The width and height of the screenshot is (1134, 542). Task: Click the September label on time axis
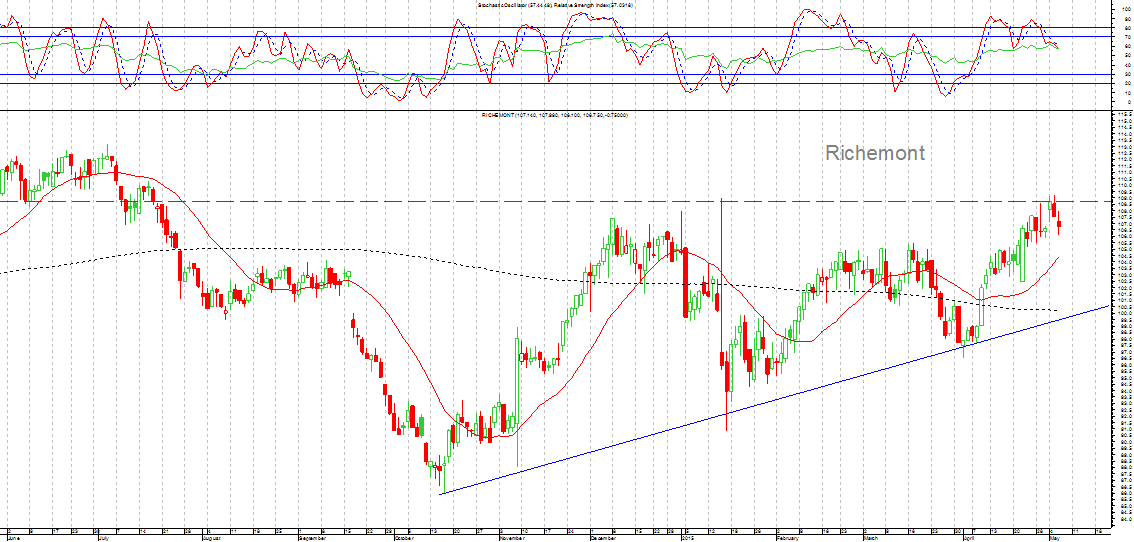[312, 538]
